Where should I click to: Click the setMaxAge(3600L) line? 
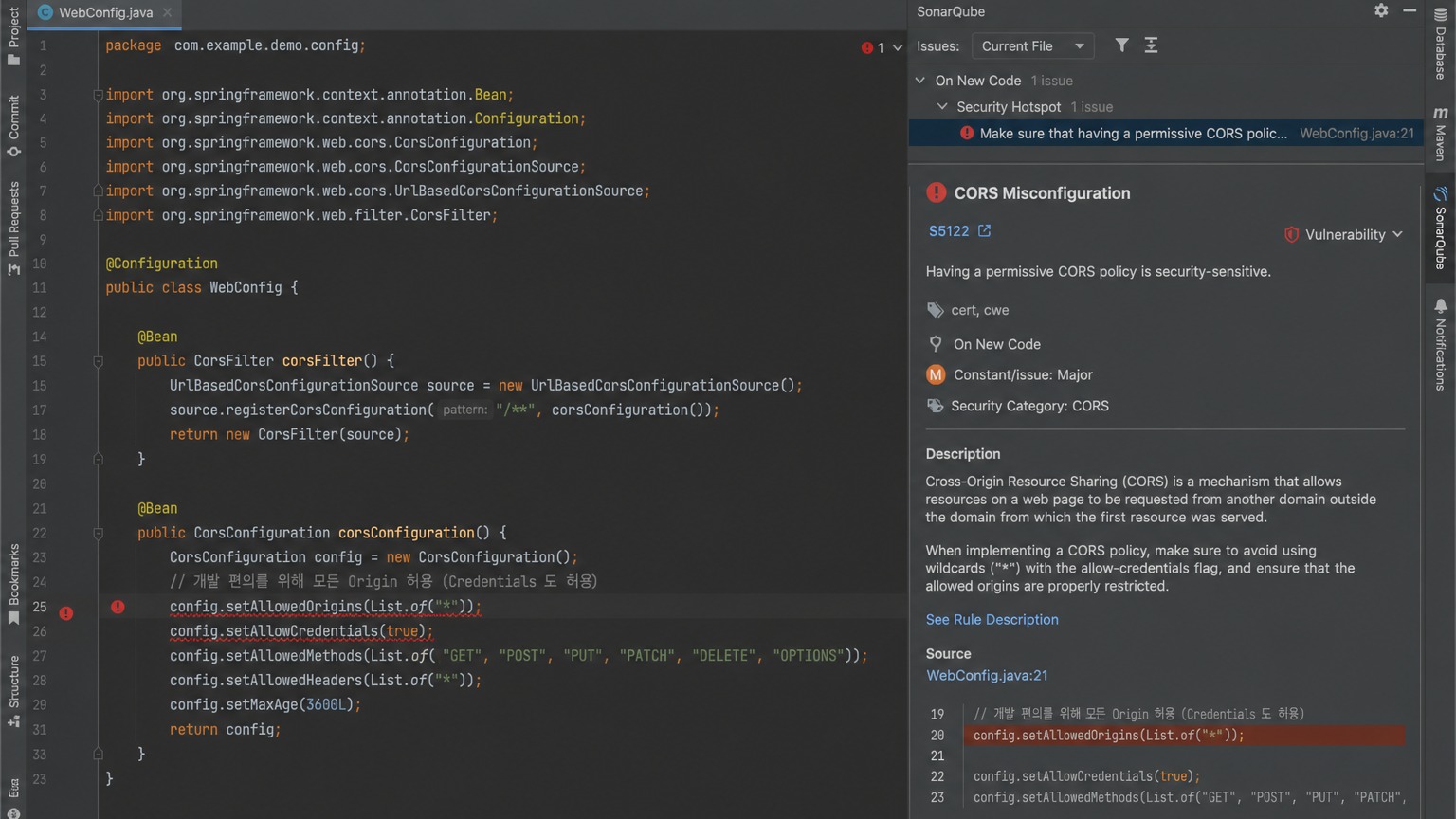click(x=265, y=704)
